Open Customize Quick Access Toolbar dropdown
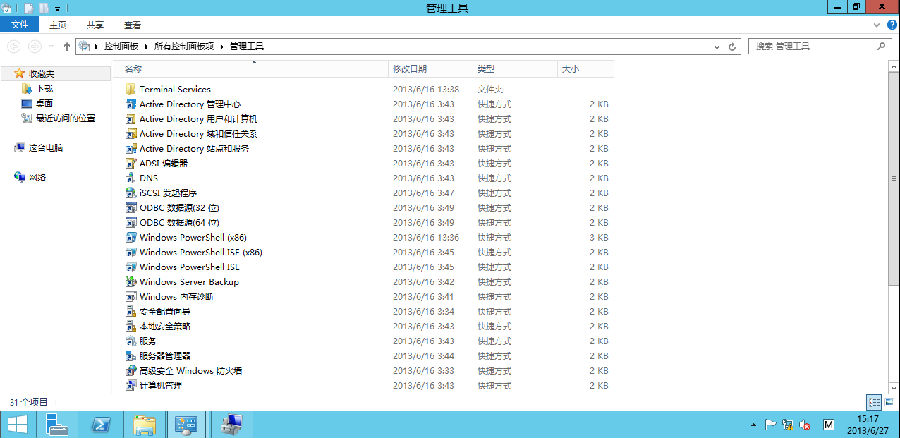The width and height of the screenshot is (900, 438). click(58, 8)
